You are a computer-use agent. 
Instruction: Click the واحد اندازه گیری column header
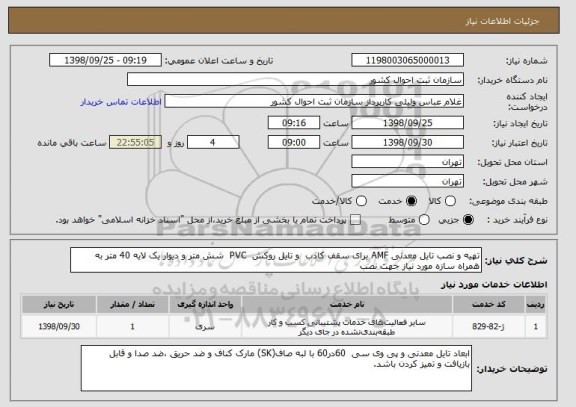point(205,304)
